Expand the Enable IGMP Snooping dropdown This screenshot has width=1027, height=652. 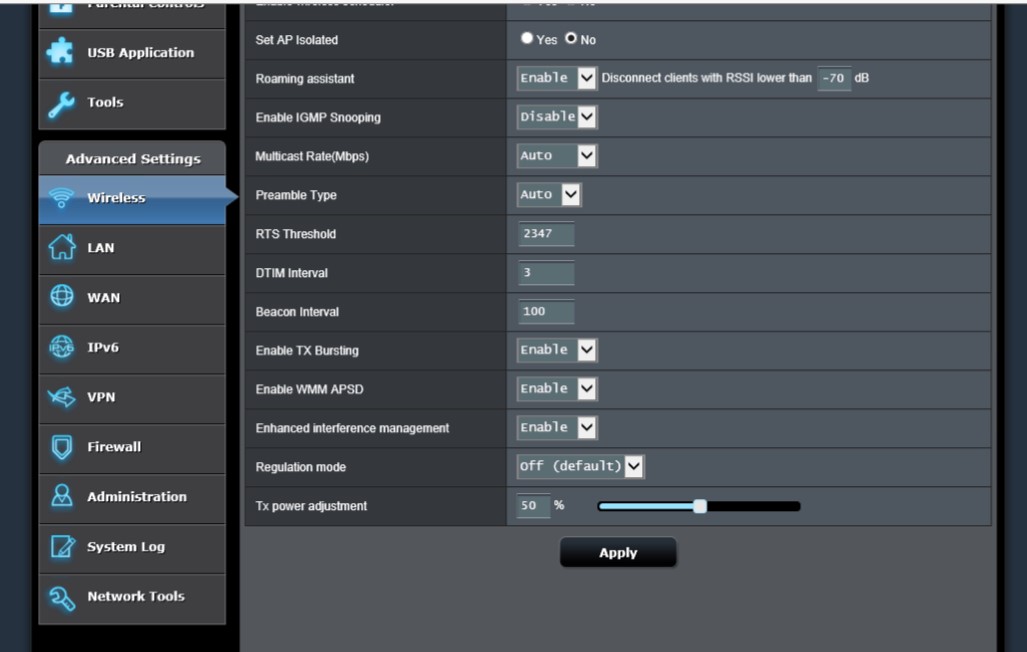[x=556, y=117]
